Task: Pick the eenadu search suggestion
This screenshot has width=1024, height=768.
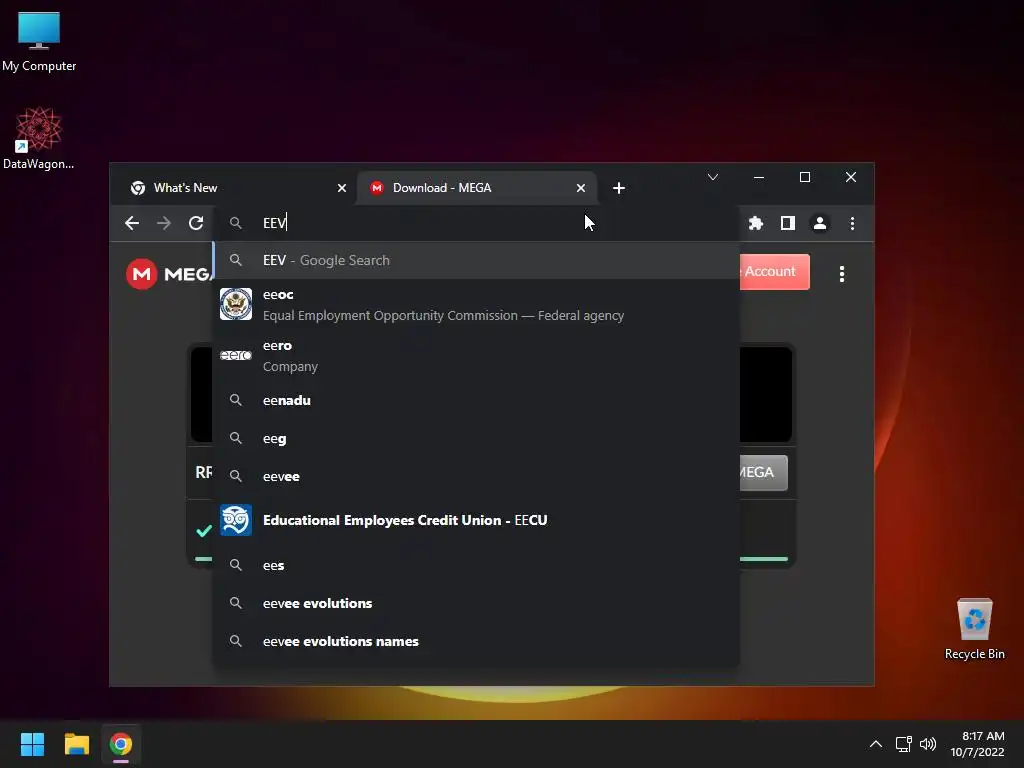Action: click(x=477, y=400)
